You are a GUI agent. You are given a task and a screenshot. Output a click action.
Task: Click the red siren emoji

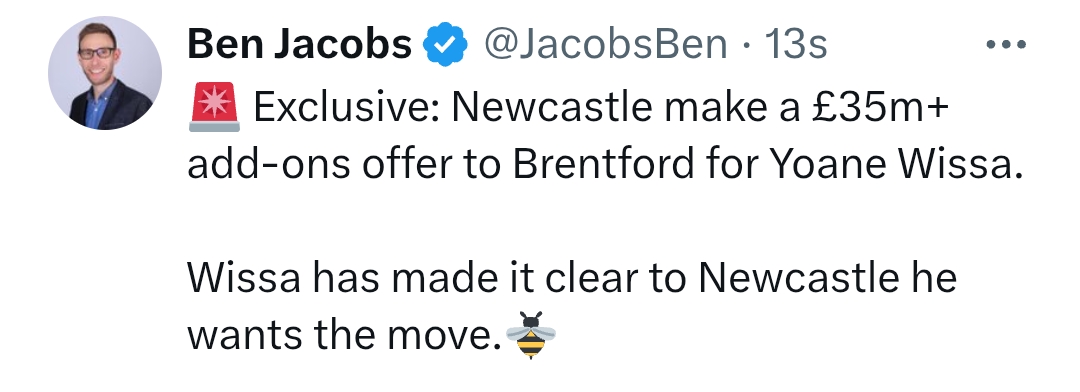214,107
